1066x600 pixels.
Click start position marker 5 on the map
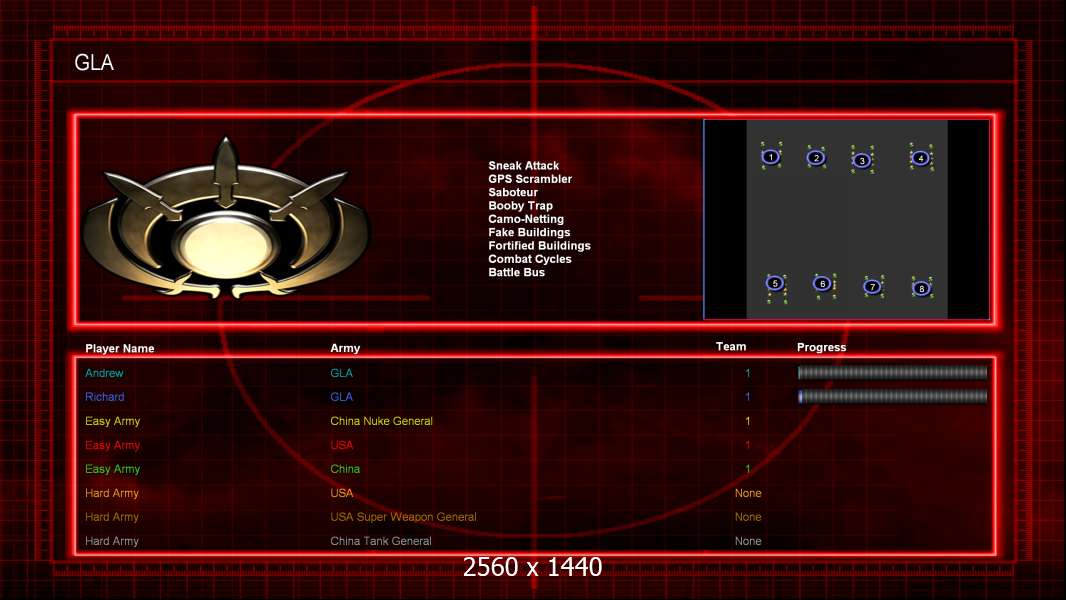pyautogui.click(x=774, y=283)
